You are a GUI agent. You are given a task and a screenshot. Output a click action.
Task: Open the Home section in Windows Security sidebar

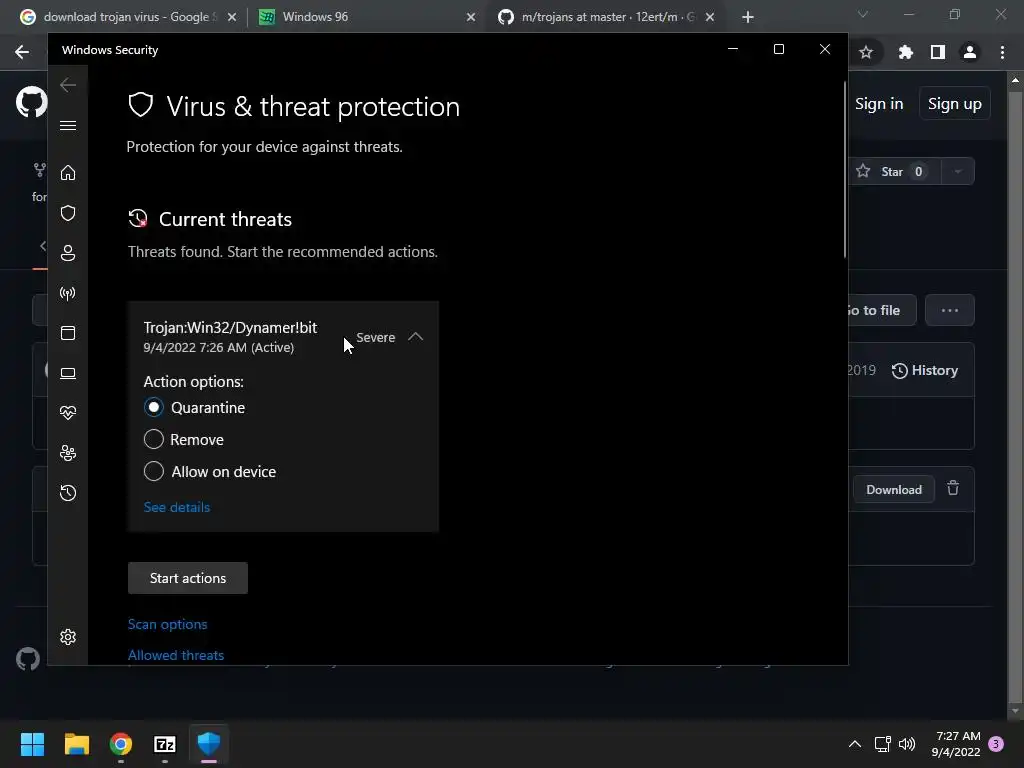click(x=68, y=173)
